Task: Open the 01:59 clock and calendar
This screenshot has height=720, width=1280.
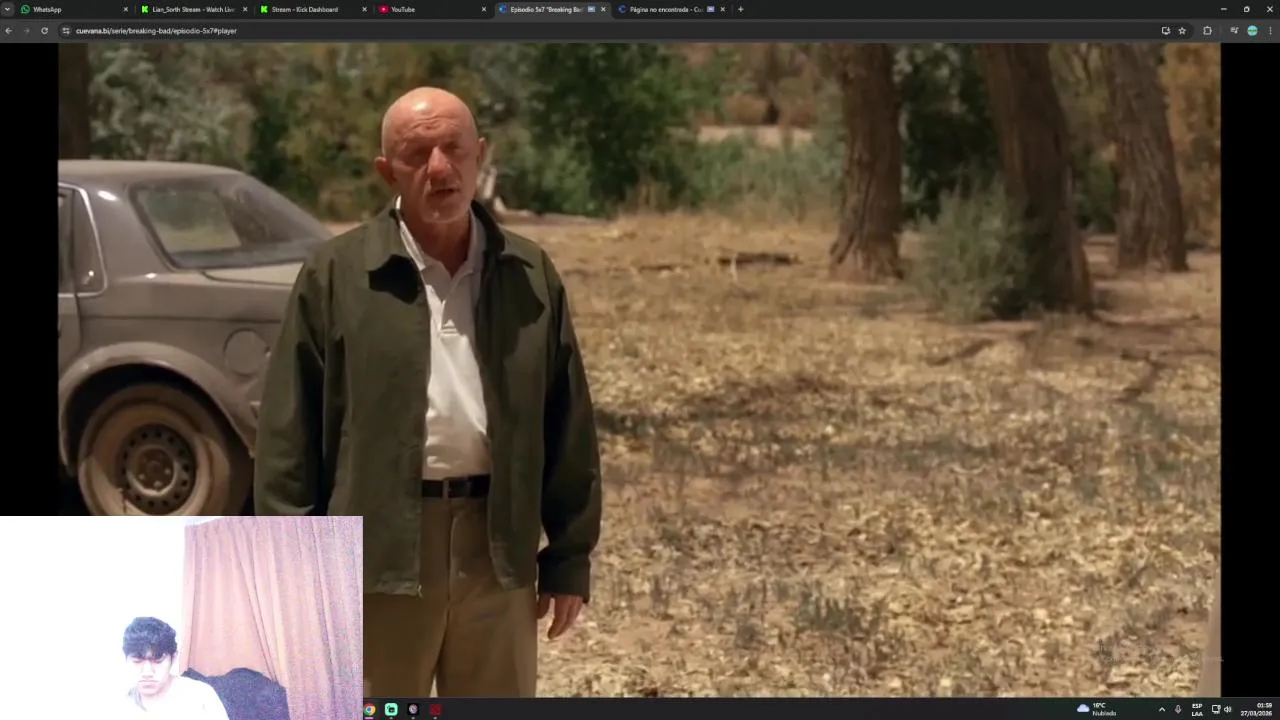Action: click(x=1256, y=709)
